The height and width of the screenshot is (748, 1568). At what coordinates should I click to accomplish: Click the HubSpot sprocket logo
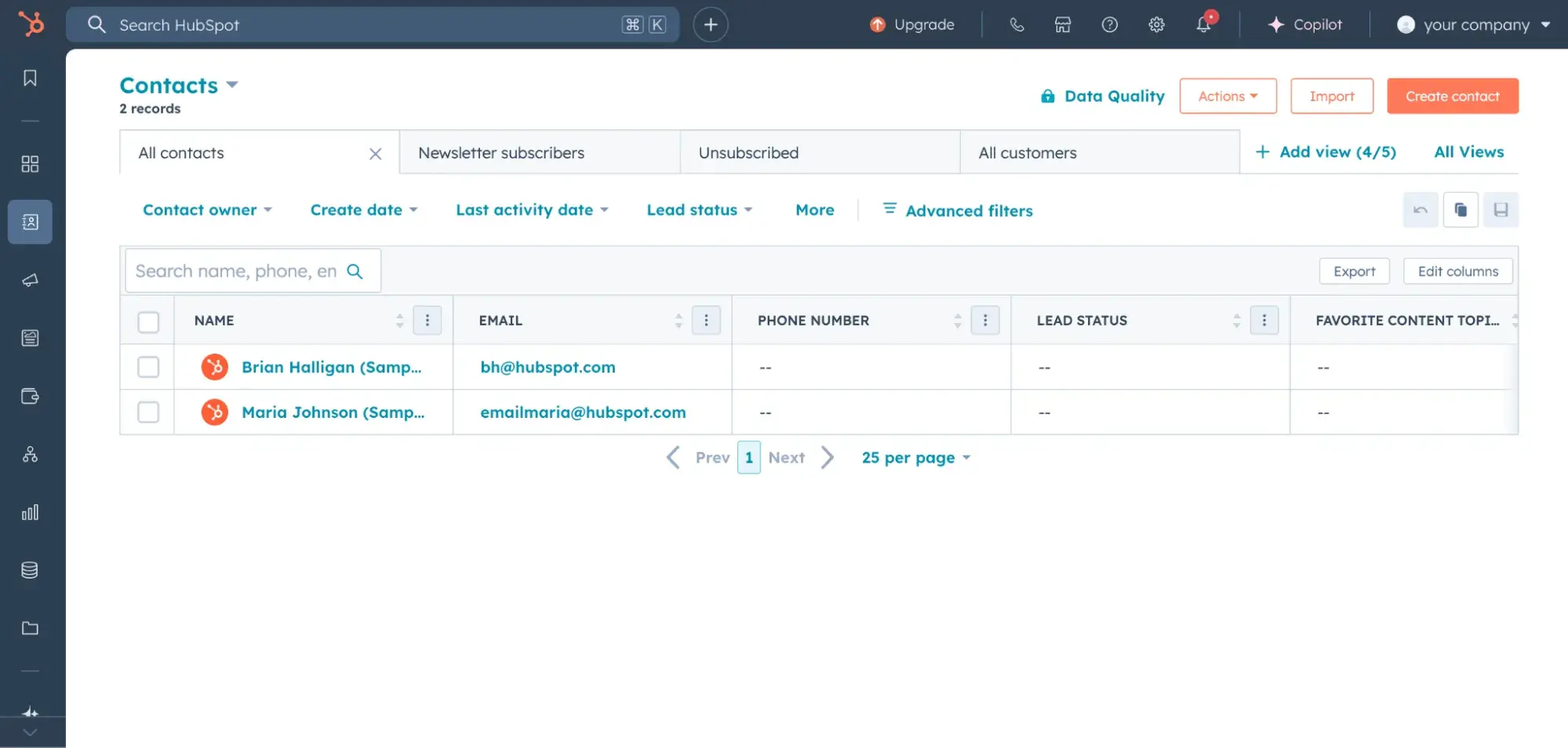(31, 24)
